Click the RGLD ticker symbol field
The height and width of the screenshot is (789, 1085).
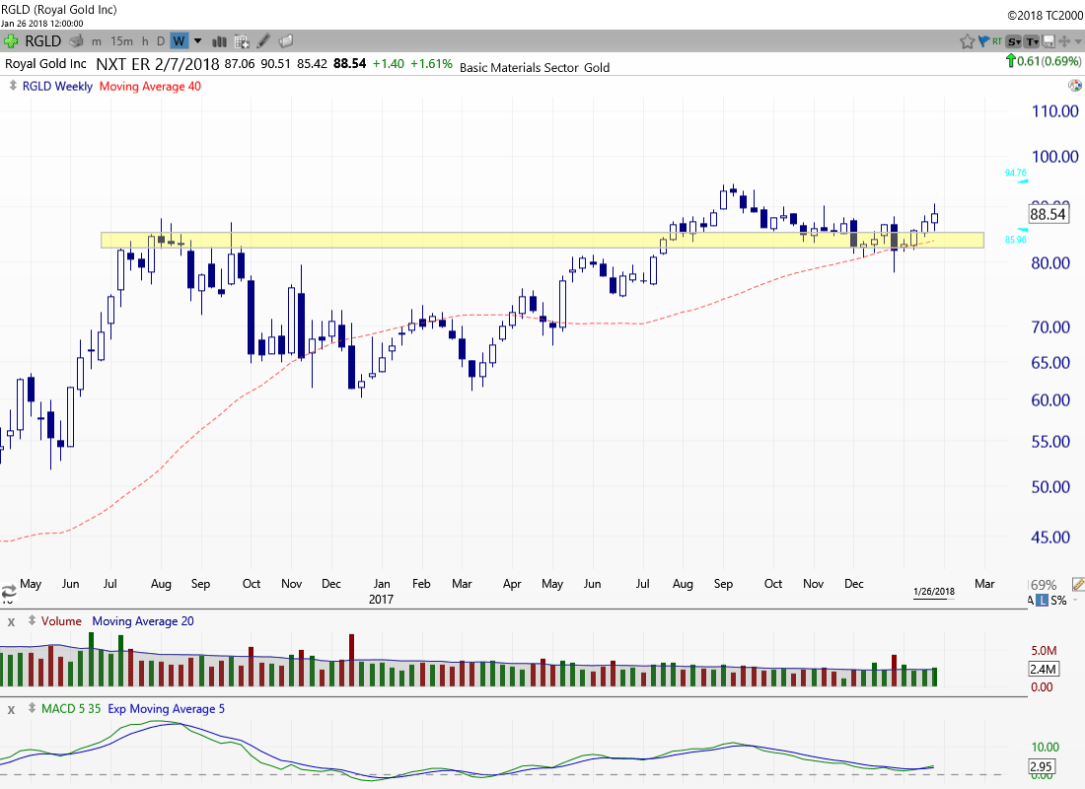click(43, 41)
